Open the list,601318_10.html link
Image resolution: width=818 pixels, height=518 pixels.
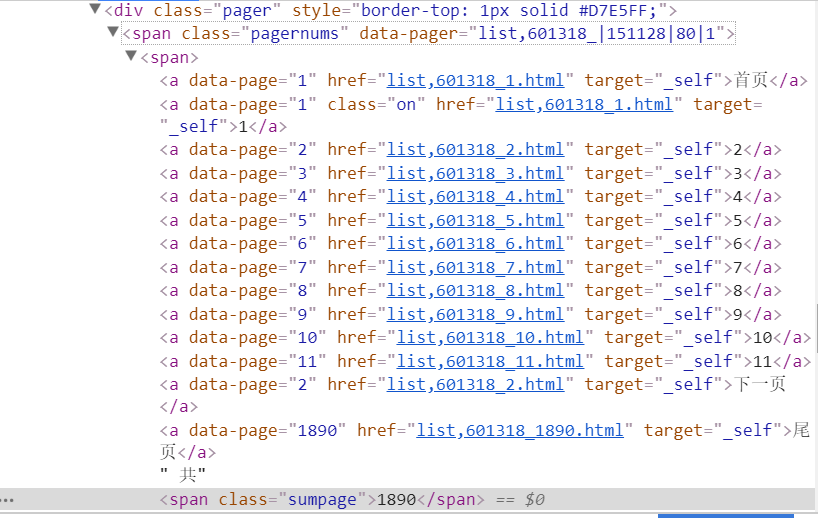point(490,338)
